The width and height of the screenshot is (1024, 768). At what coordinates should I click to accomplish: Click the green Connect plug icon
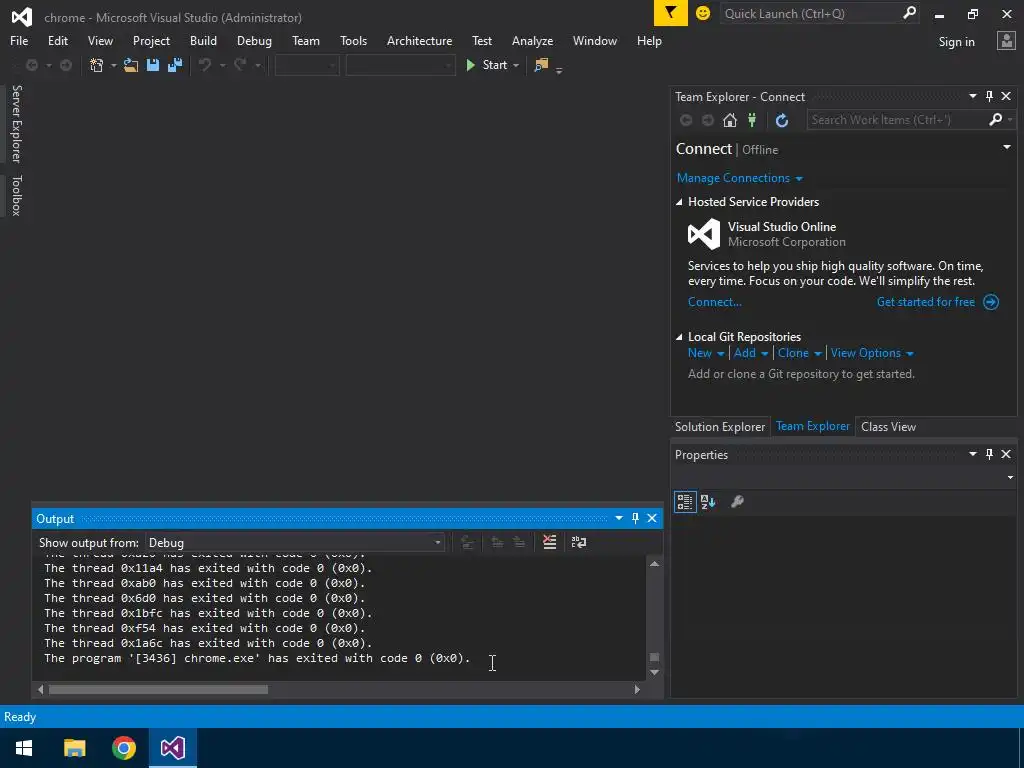[752, 120]
